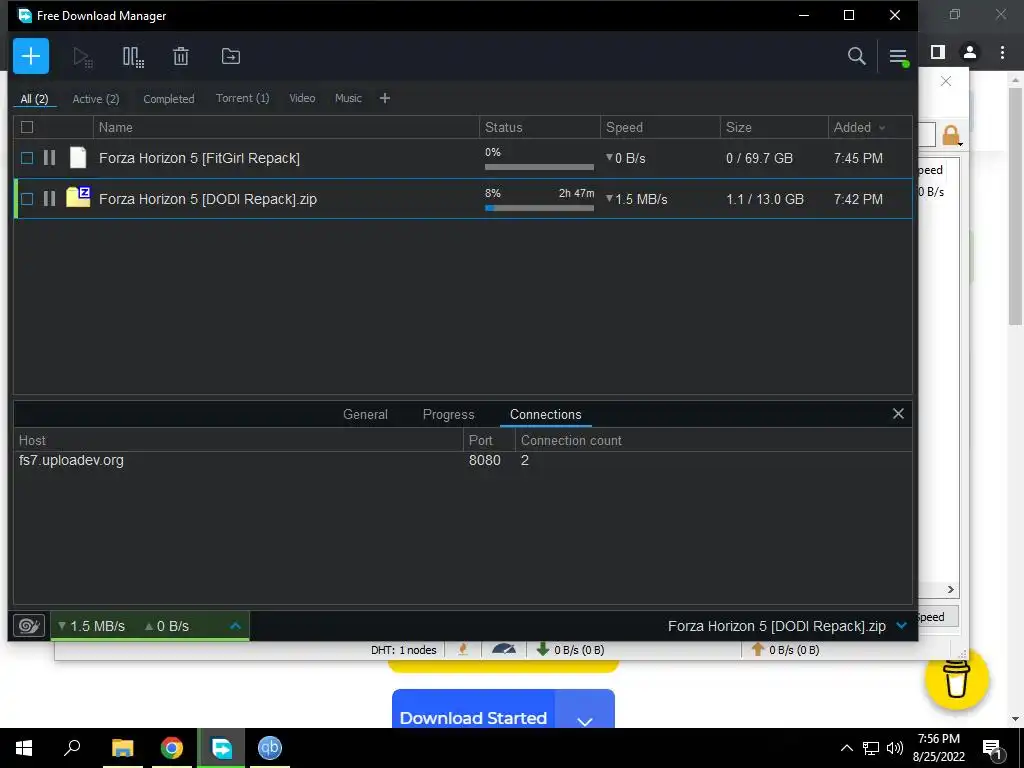The height and width of the screenshot is (768, 1024).
Task: Sort downloads by Name column header
Action: (x=286, y=127)
